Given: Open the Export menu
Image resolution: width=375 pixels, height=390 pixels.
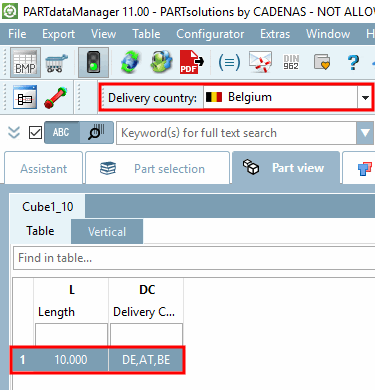Looking at the screenshot, I should pos(58,34).
